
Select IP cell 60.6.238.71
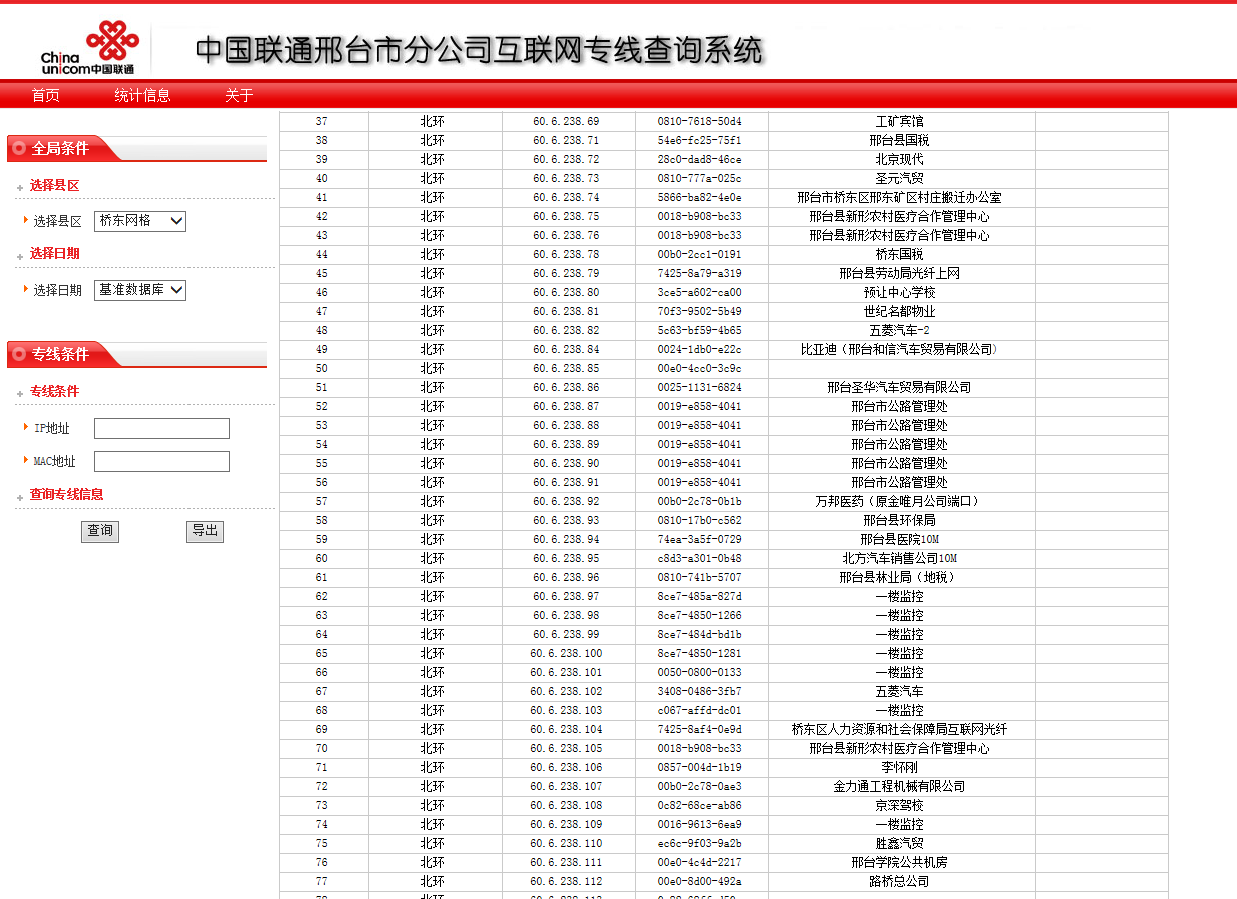point(568,140)
